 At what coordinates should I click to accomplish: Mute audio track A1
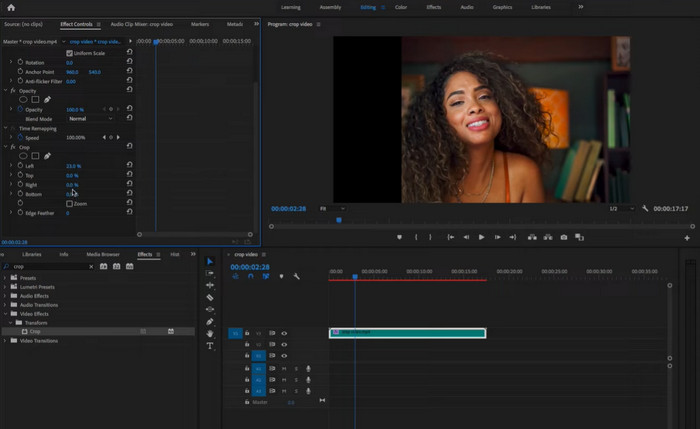point(284,368)
